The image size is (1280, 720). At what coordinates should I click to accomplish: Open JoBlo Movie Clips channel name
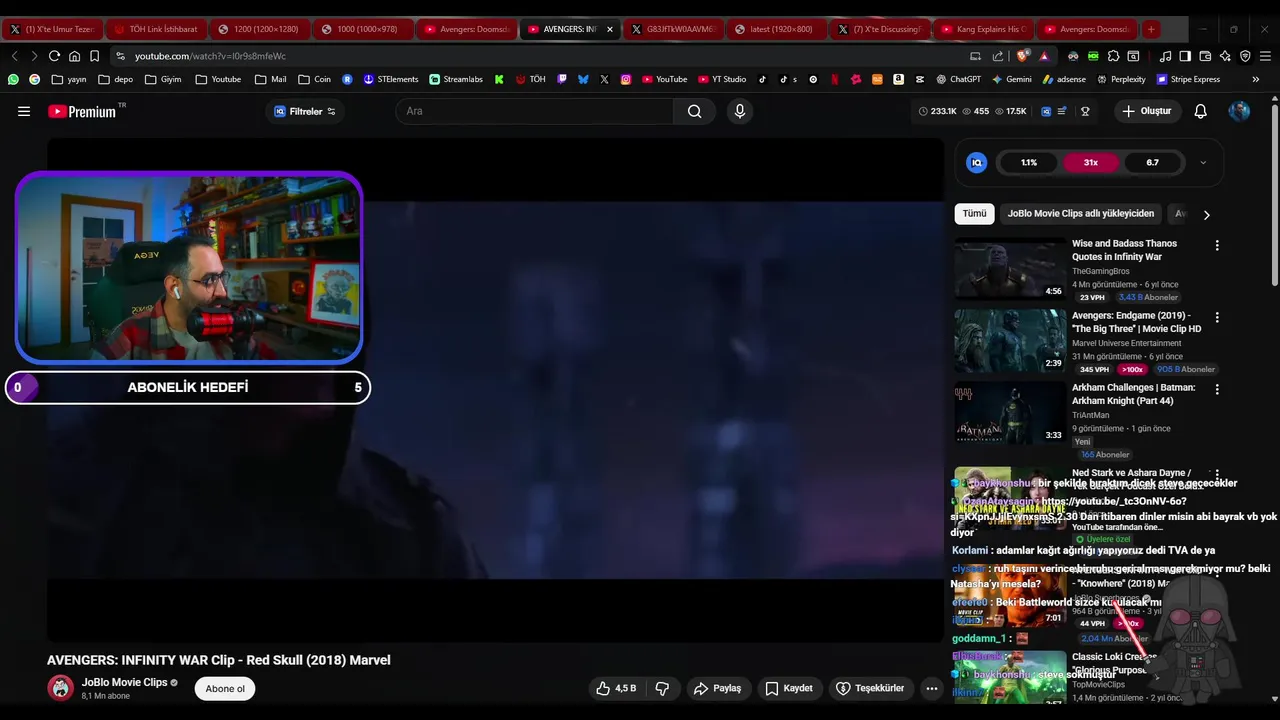click(x=124, y=682)
